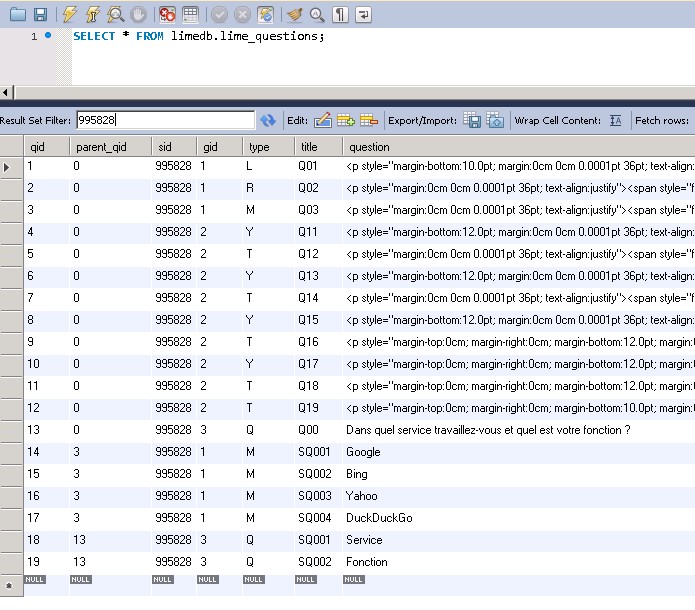This screenshot has height=610, width=695.
Task: Execute the query with the lightning bolt
Action: coord(69,14)
